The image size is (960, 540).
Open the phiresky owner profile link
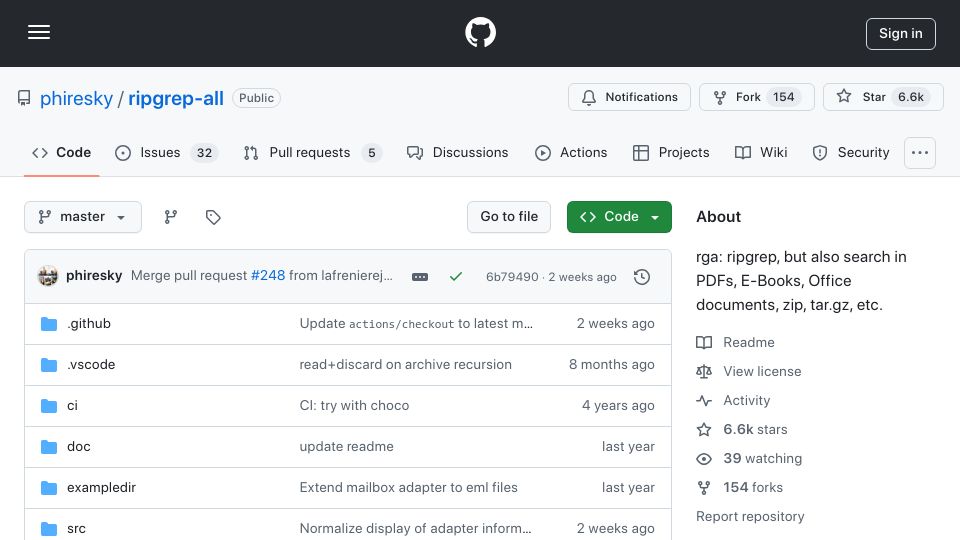coord(77,99)
